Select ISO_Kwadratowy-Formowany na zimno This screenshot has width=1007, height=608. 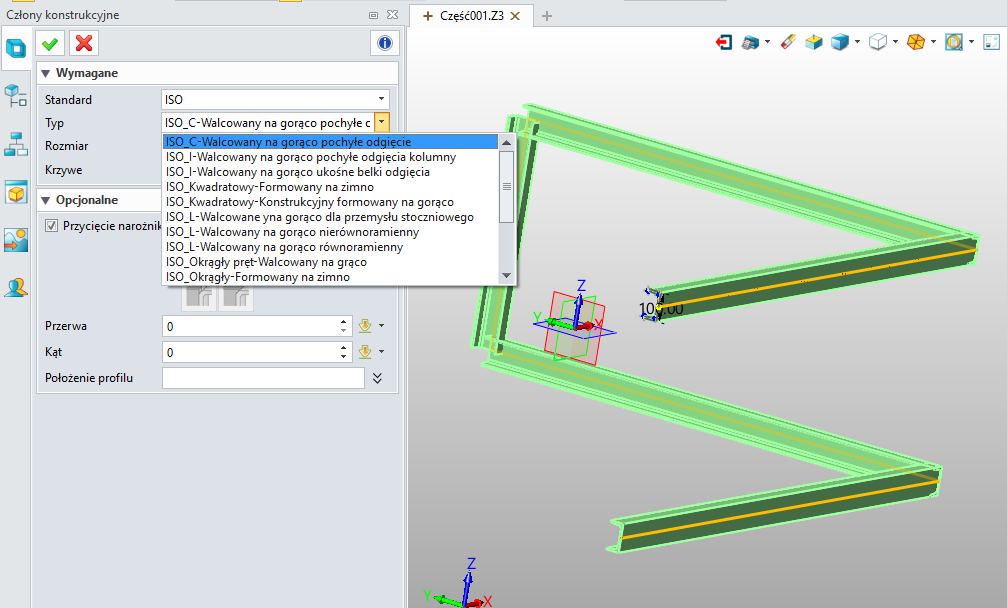[331, 187]
